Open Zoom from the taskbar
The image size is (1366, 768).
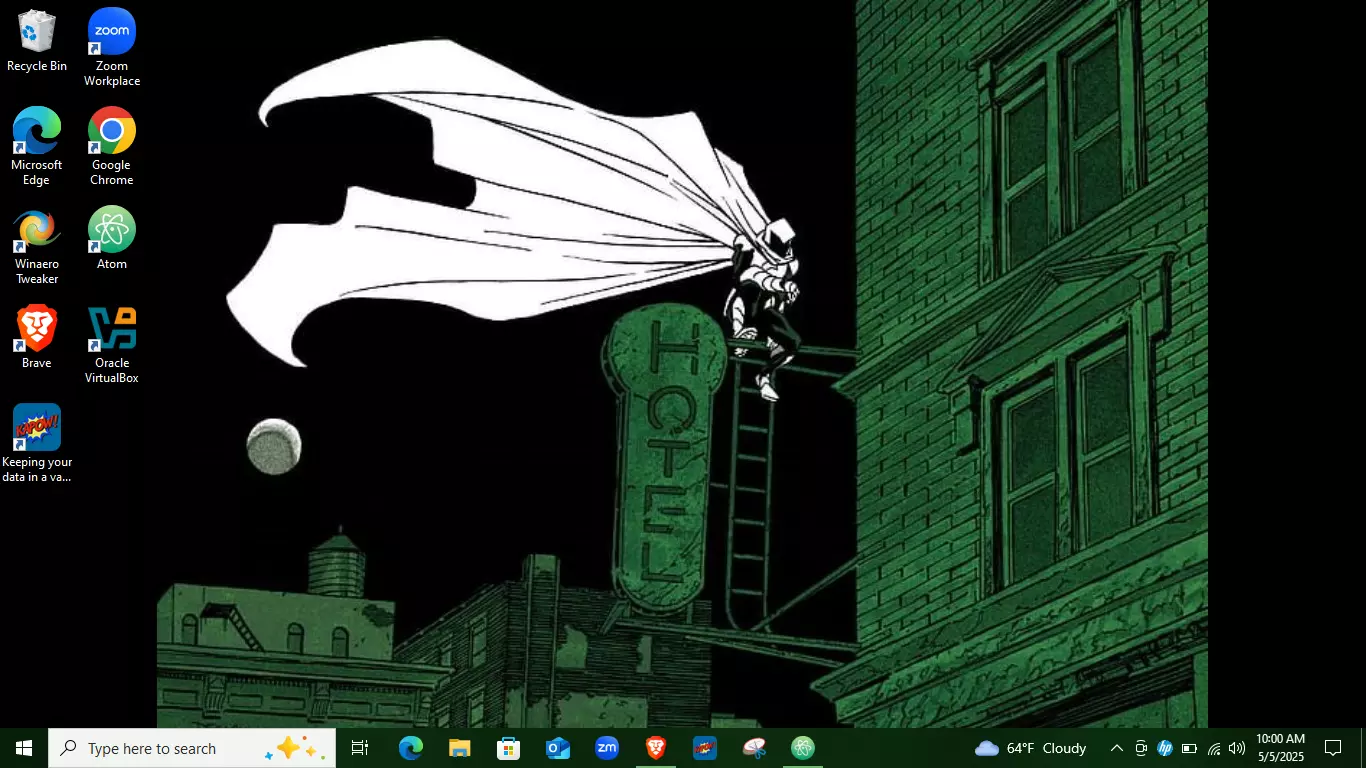tap(607, 748)
